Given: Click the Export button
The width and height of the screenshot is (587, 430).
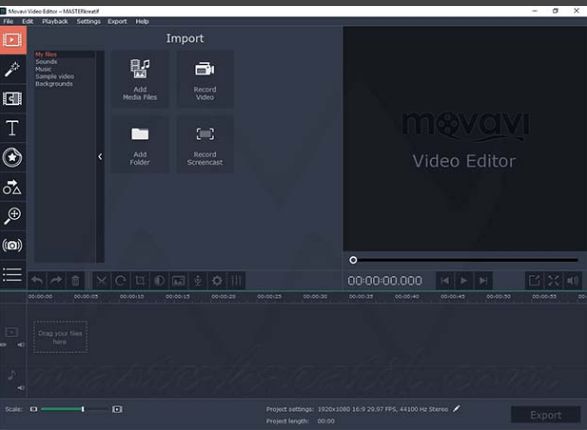Looking at the screenshot, I should [x=545, y=415].
